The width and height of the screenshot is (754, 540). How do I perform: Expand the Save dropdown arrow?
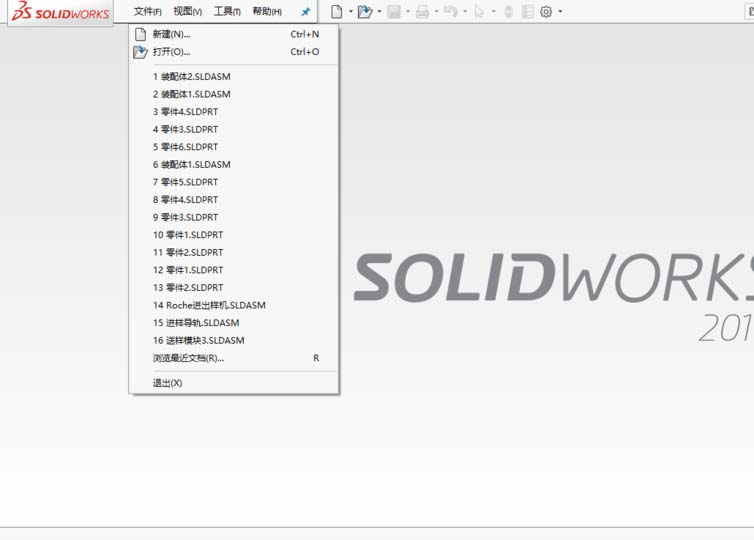point(408,12)
